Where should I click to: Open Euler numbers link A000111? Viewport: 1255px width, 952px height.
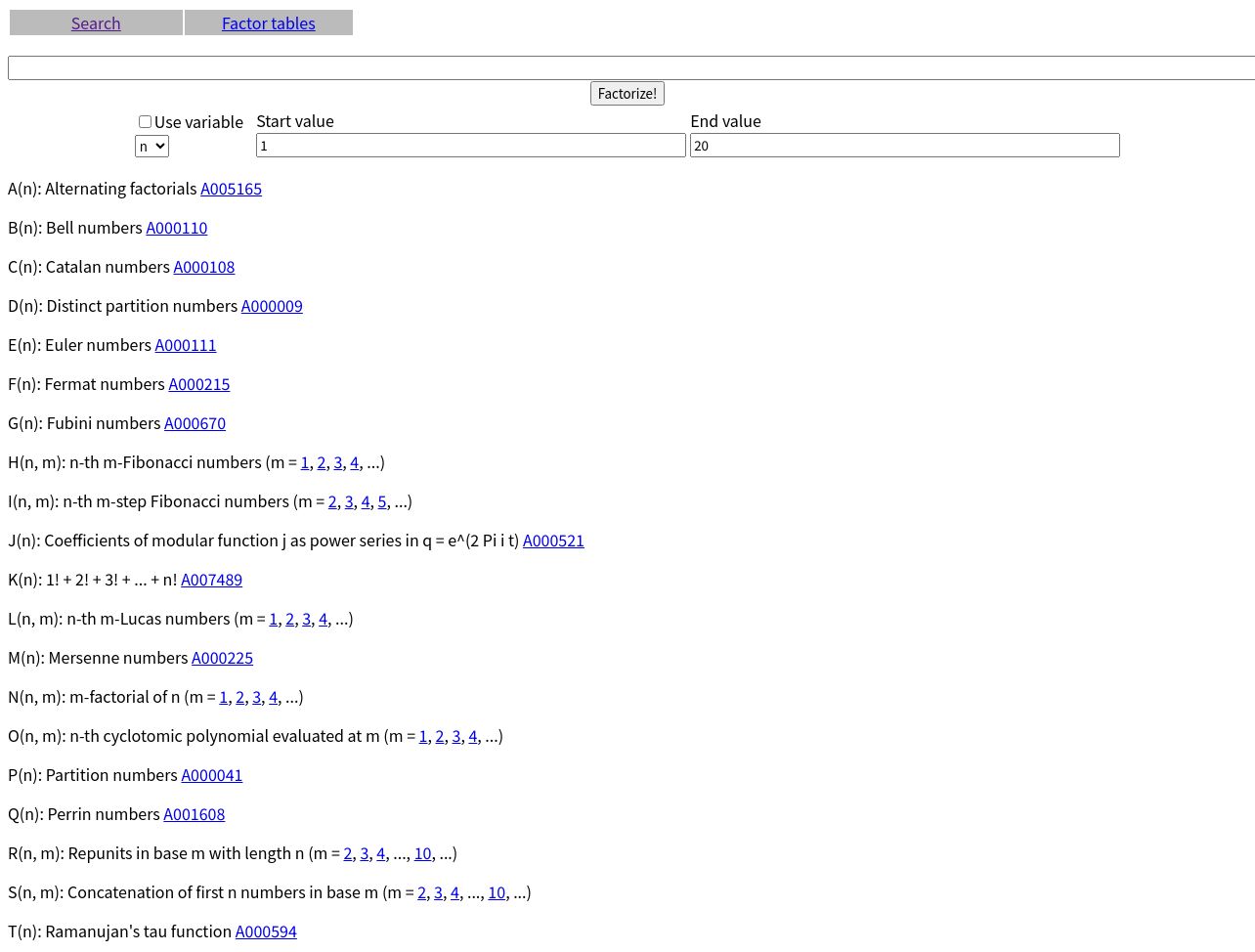coord(186,345)
